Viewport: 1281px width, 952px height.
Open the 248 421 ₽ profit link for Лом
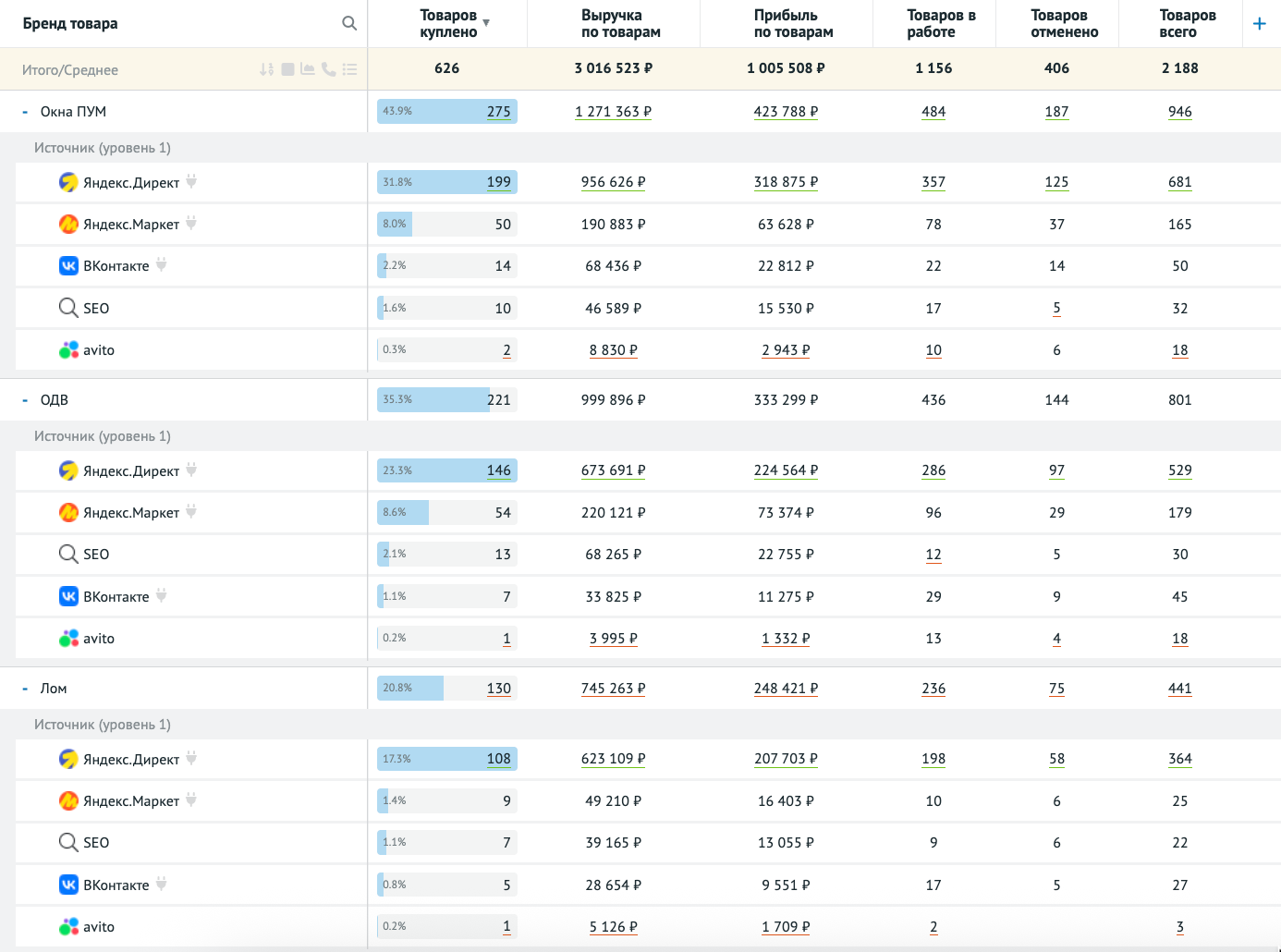coord(786,689)
